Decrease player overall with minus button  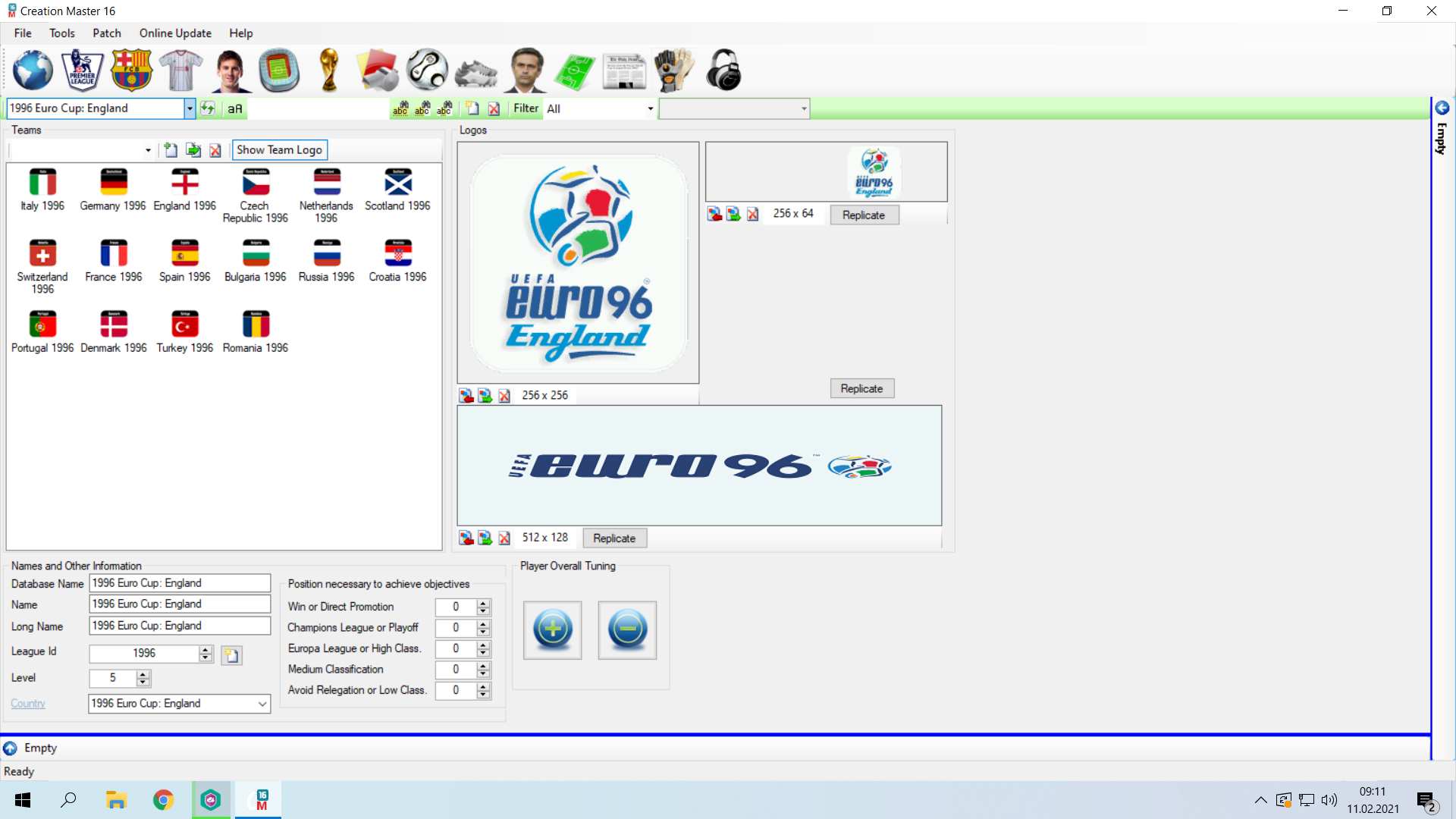tap(627, 629)
